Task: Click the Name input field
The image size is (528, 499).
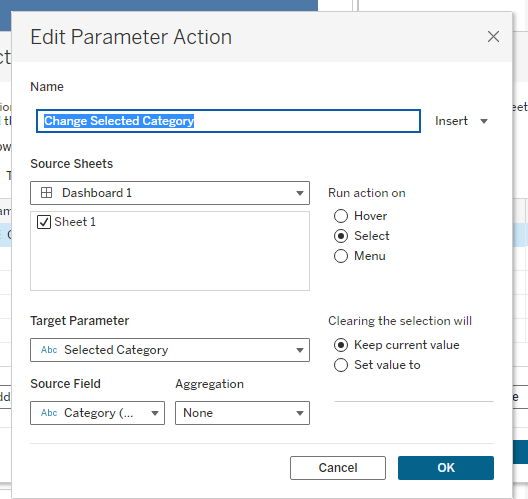Action: pos(228,121)
